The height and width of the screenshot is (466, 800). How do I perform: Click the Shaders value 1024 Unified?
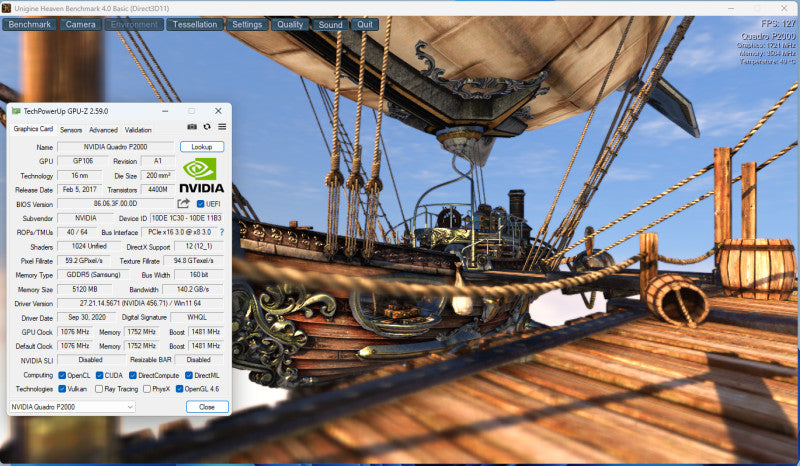[x=89, y=246]
